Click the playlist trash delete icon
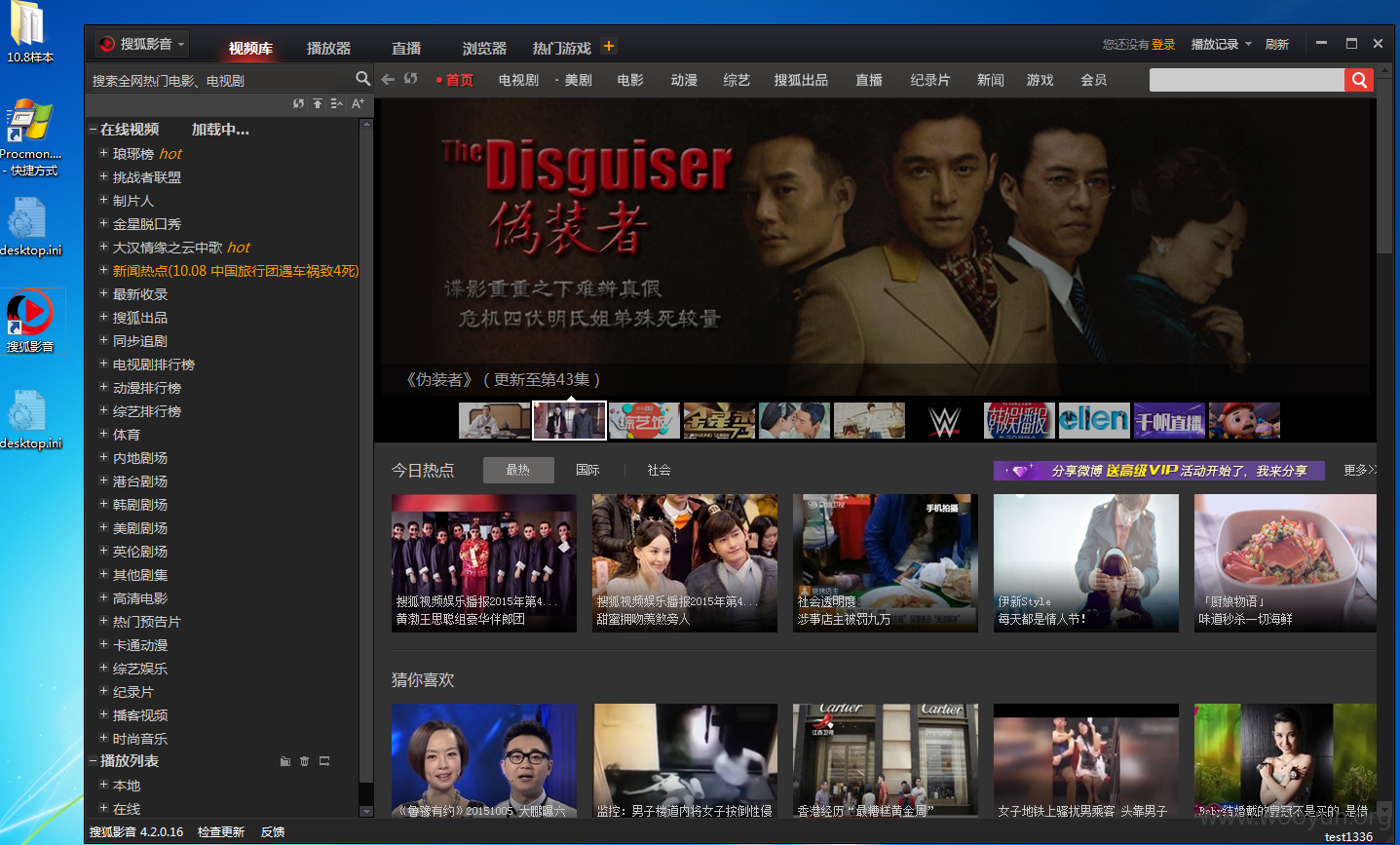 click(304, 761)
